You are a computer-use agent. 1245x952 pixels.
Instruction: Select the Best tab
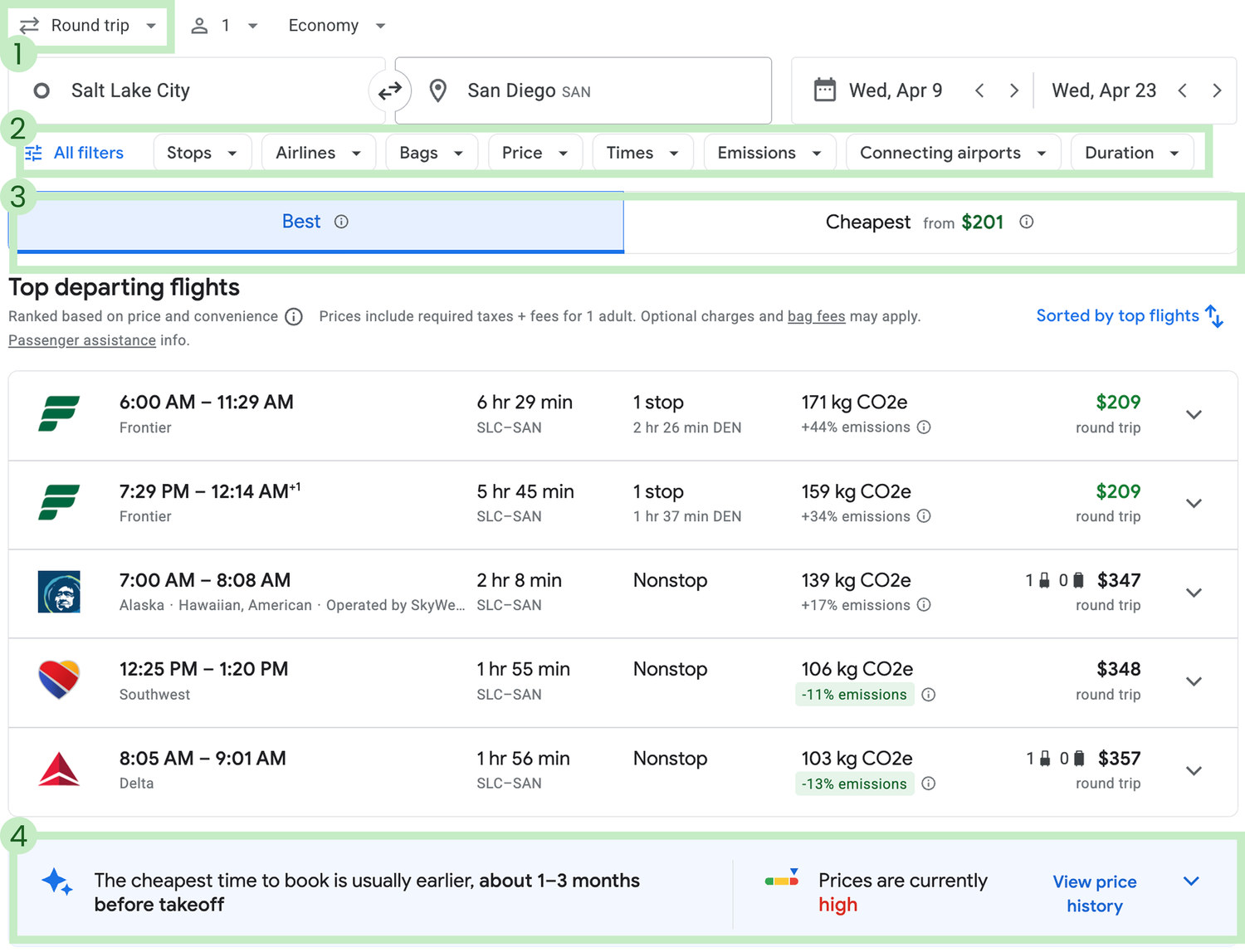point(316,222)
